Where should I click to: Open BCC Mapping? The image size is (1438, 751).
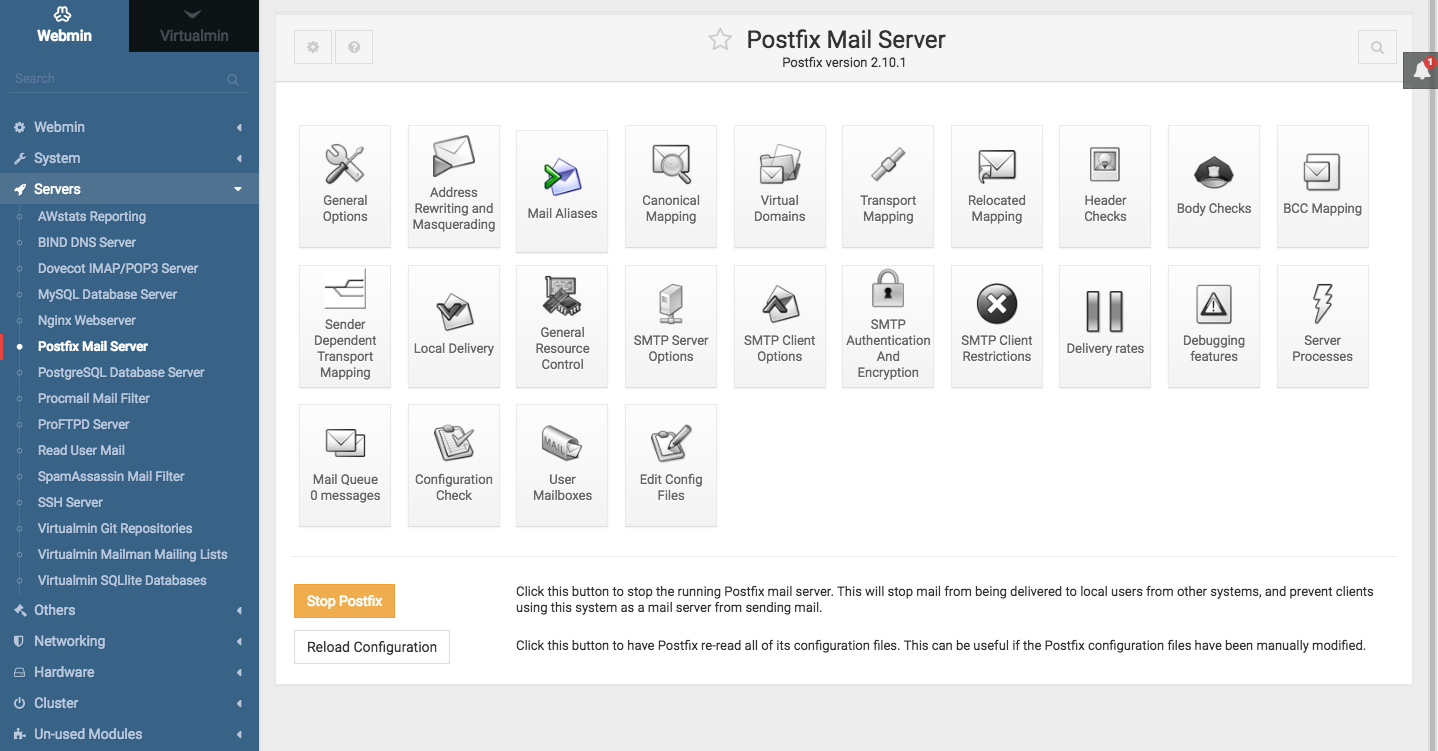(1323, 186)
